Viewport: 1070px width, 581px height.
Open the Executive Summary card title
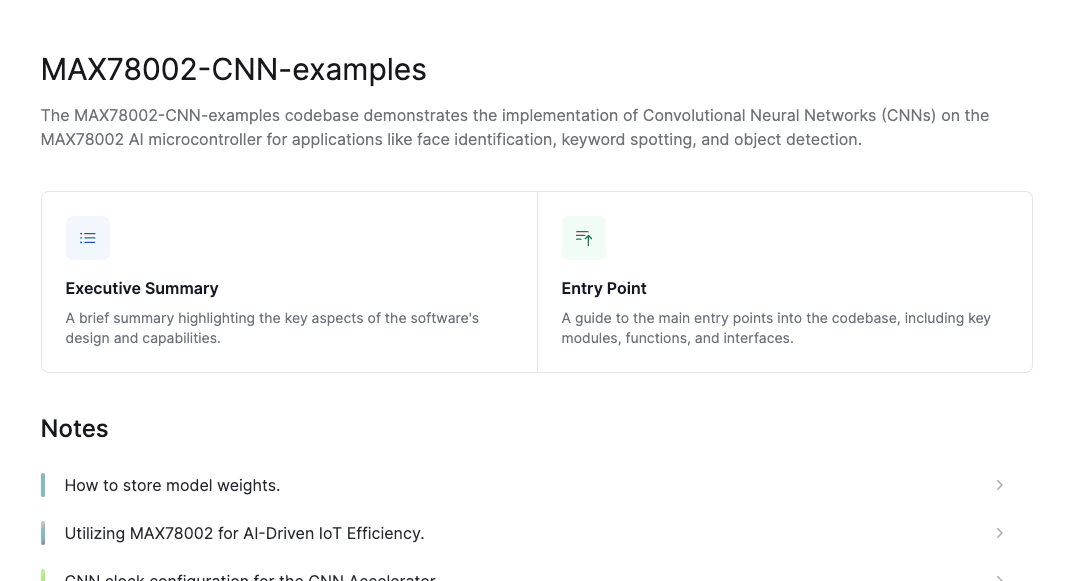(x=142, y=288)
